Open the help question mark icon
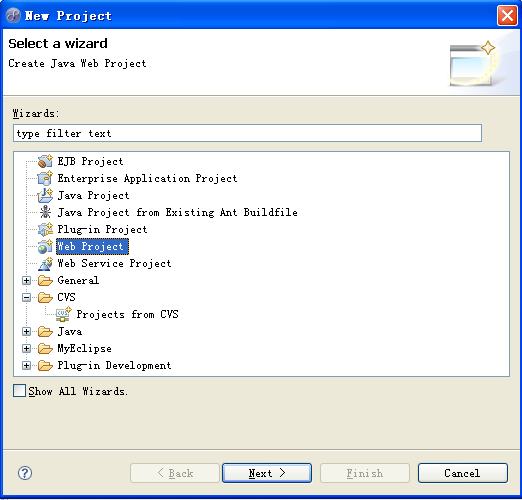522x500 pixels. [25, 473]
